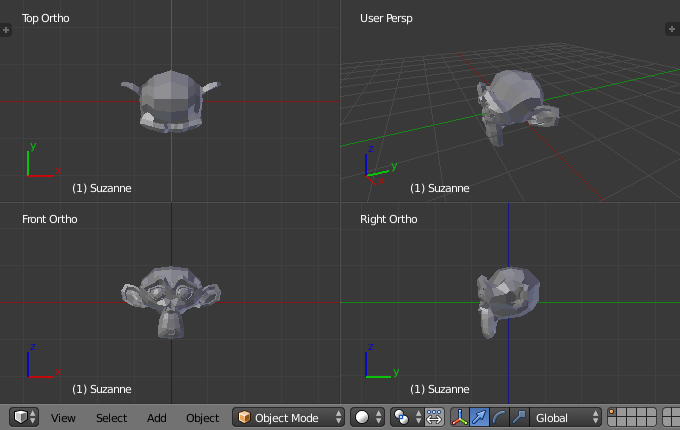
Task: Toggle the 3D manipulator axes widget
Action: pos(460,417)
